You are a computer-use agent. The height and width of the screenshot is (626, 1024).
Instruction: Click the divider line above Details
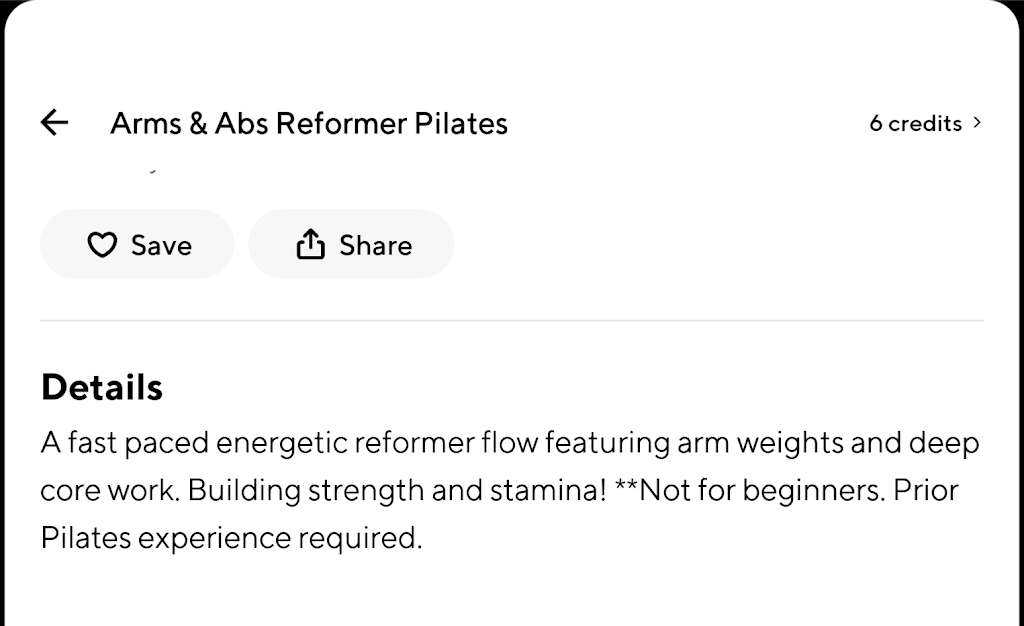(x=511, y=321)
